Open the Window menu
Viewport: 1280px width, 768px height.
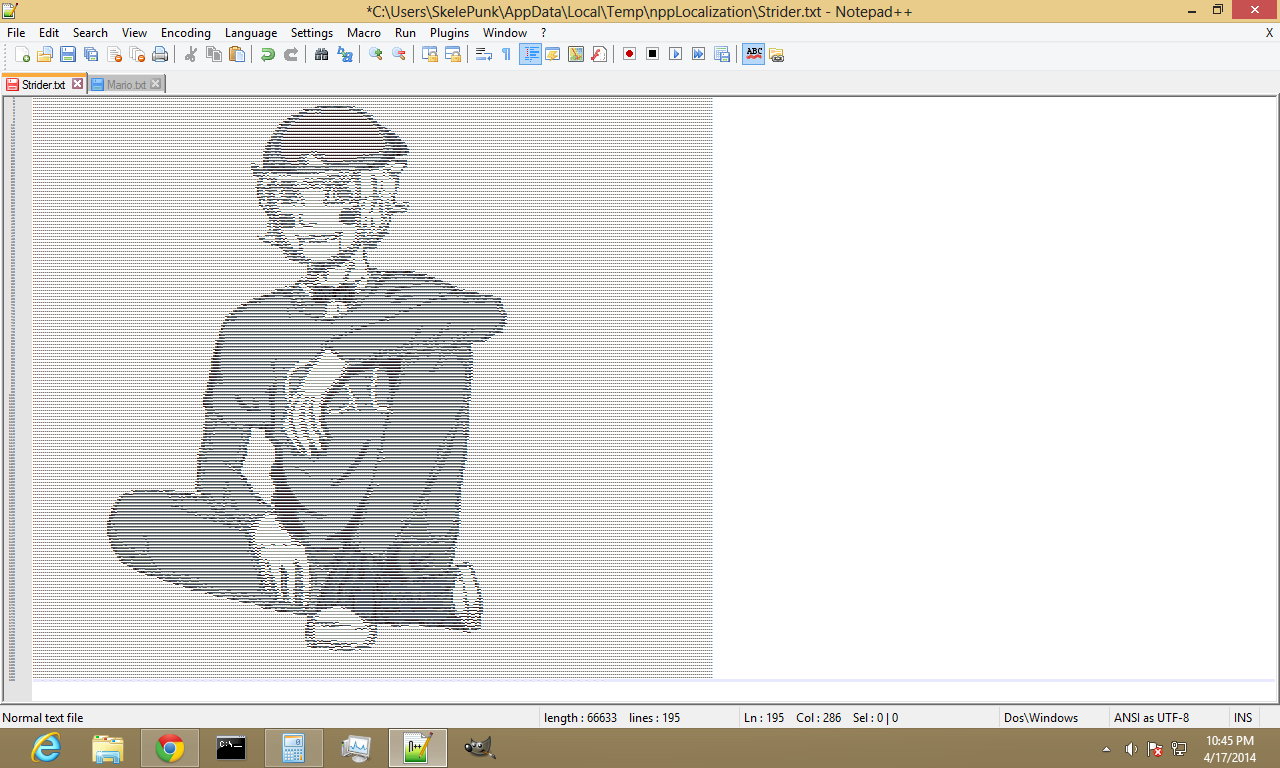tap(505, 33)
